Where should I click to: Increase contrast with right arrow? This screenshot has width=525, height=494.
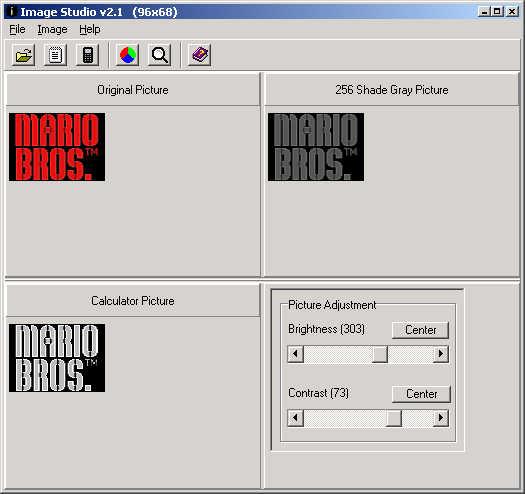click(x=441, y=418)
